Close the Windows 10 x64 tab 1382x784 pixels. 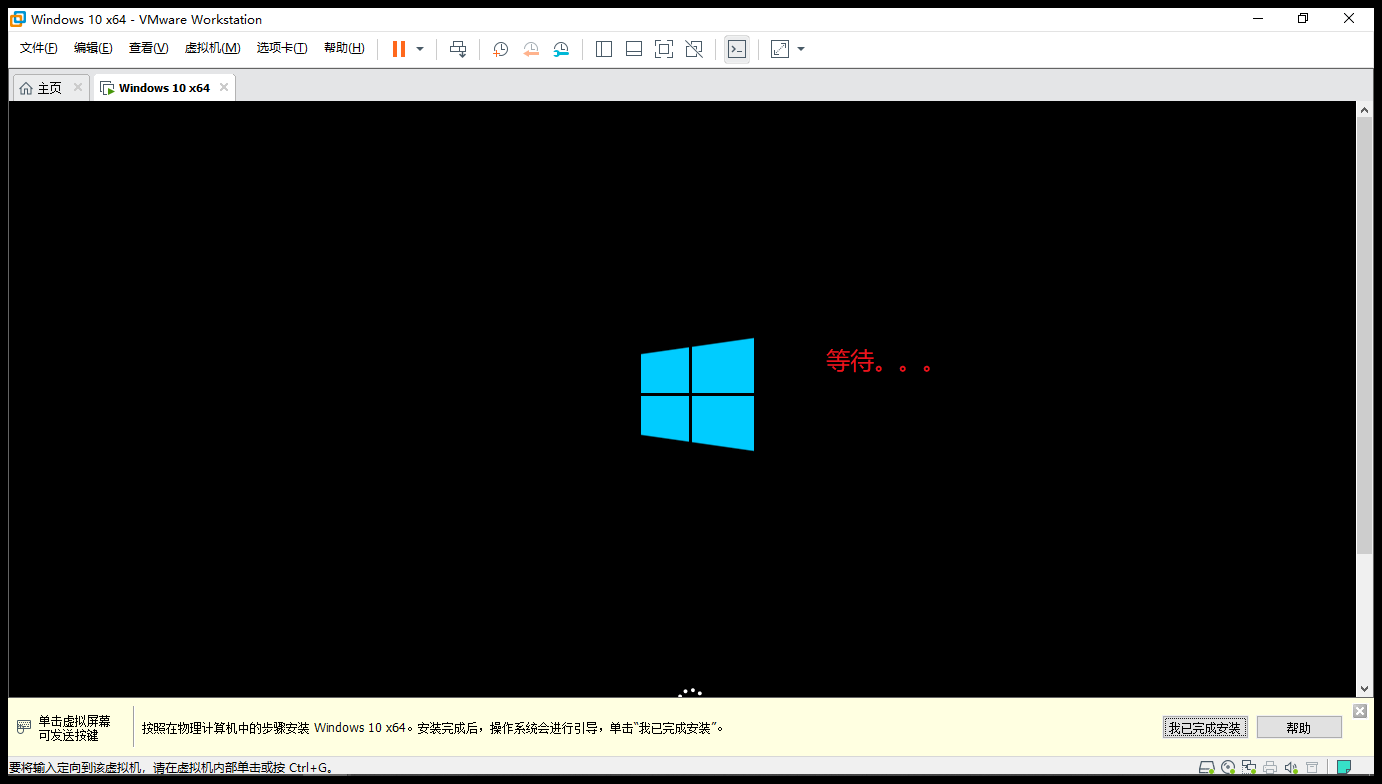click(x=224, y=87)
